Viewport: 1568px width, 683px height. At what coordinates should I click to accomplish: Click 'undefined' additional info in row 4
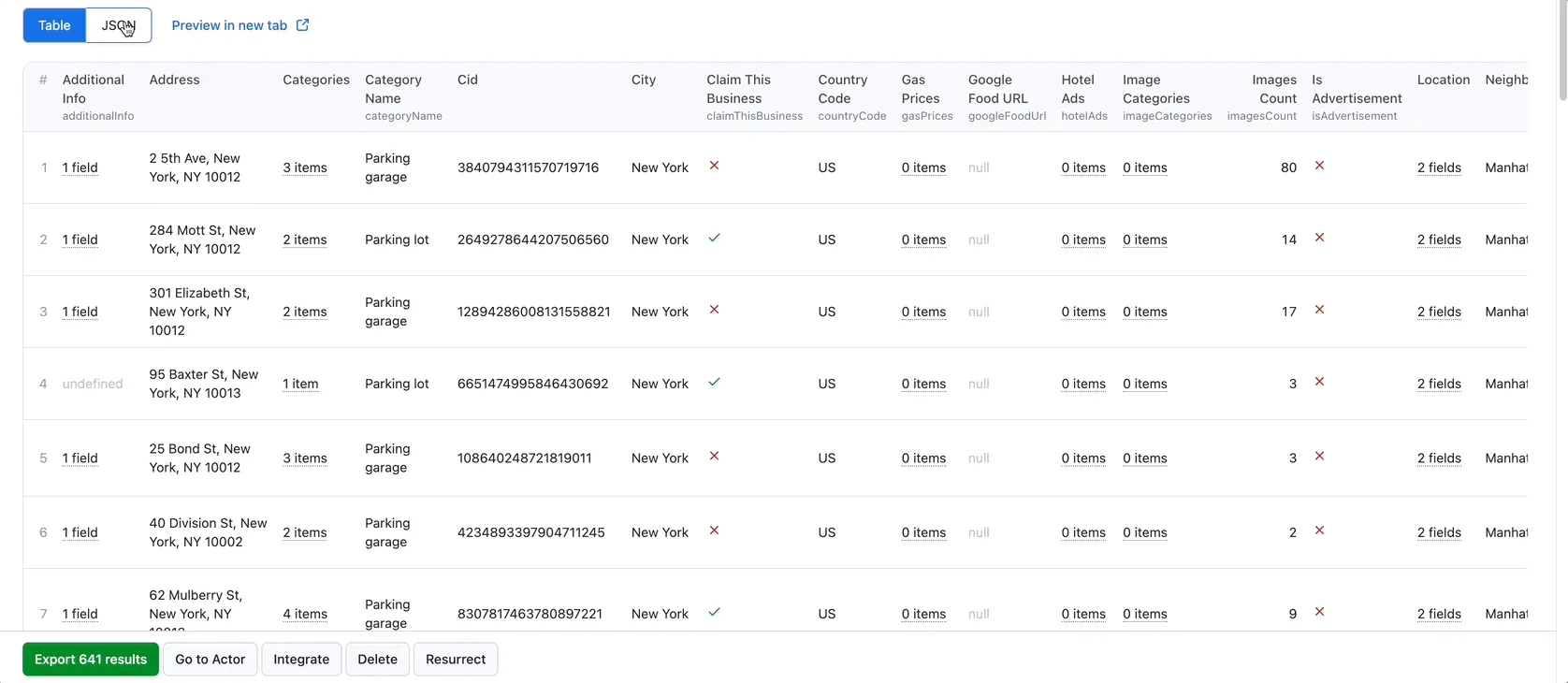click(93, 384)
